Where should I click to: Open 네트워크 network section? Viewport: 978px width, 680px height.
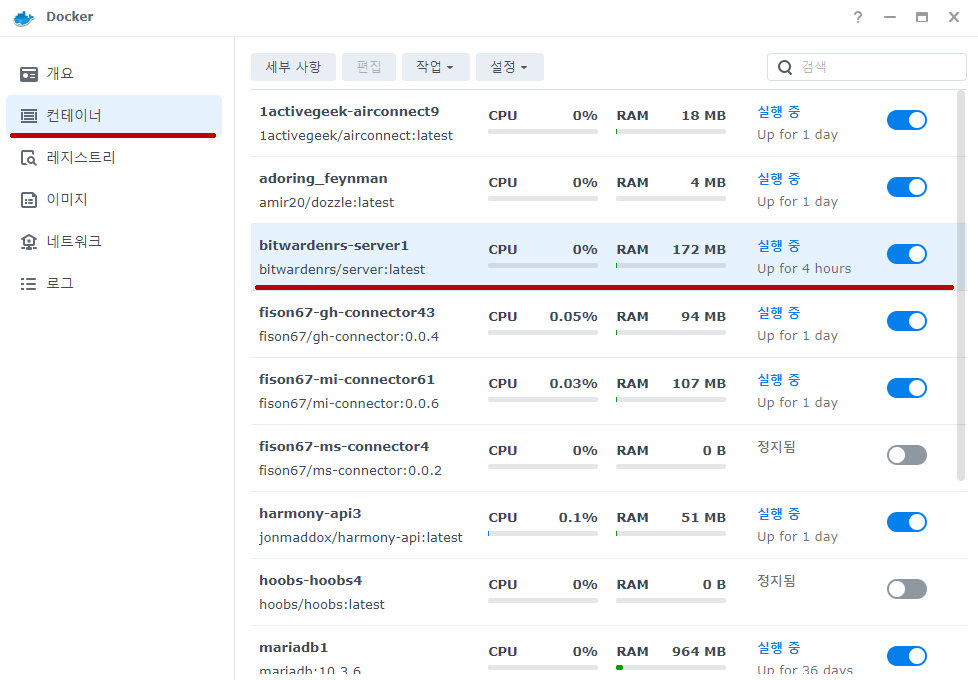point(114,241)
